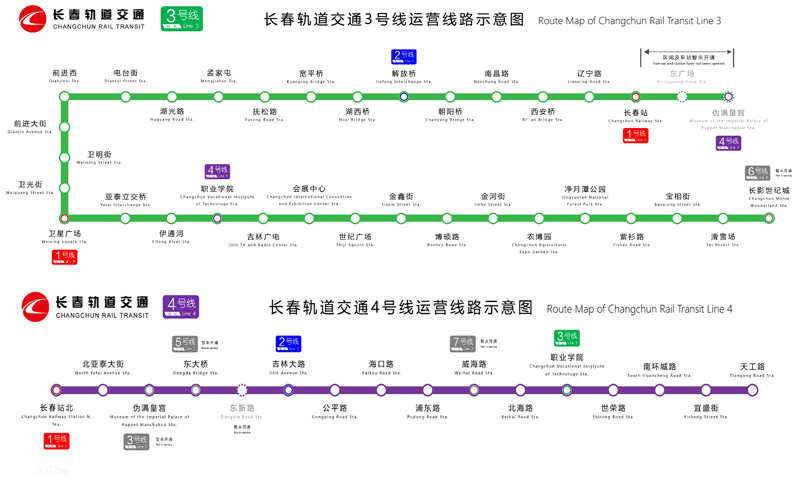The image size is (800, 483).
Task: Click red Line 1 badge below Weixing Square
Action: coord(64,257)
